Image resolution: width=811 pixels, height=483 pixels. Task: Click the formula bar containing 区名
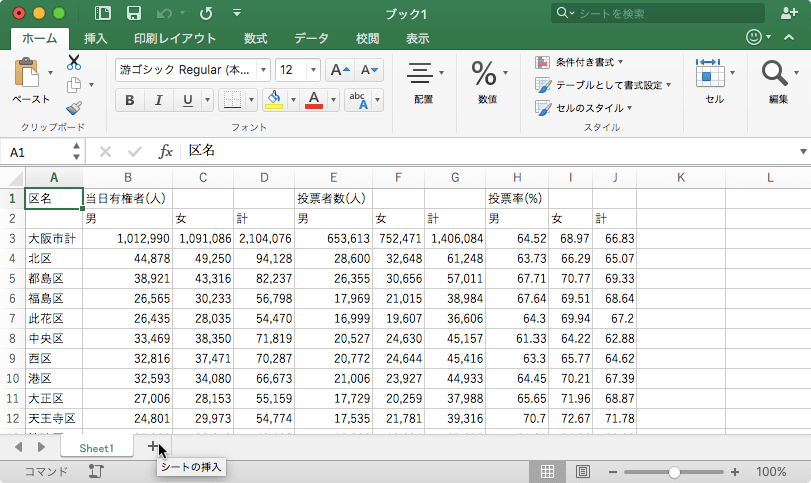(489, 151)
